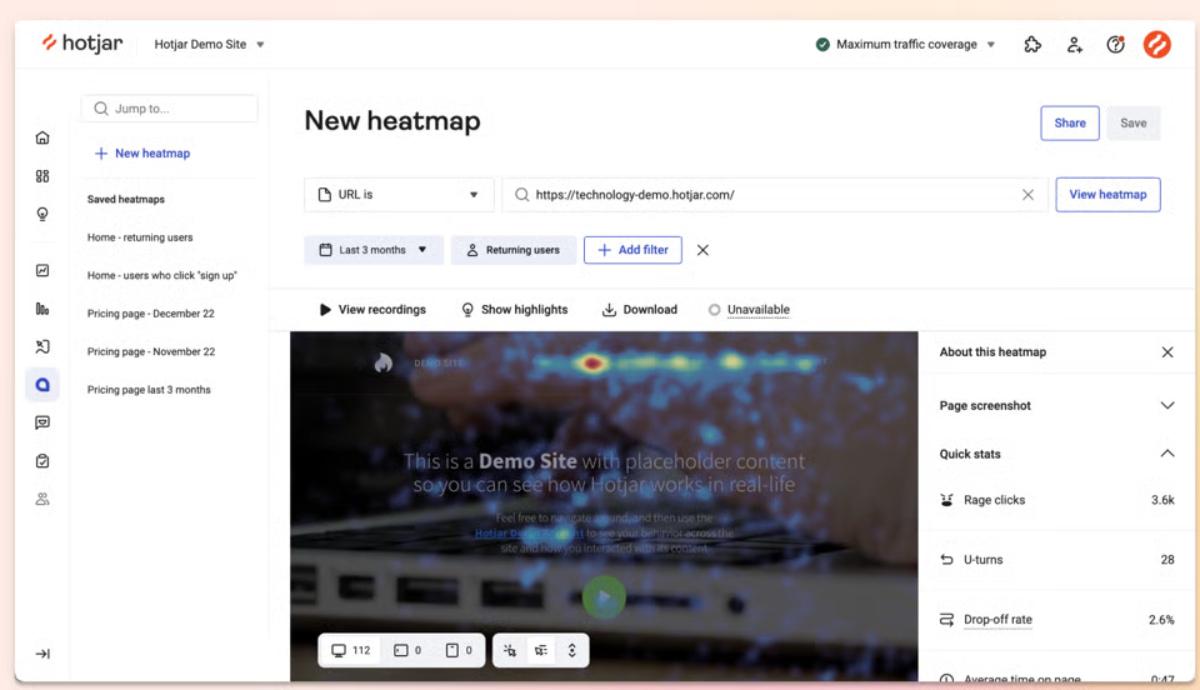Click the Jump to search field

point(169,109)
